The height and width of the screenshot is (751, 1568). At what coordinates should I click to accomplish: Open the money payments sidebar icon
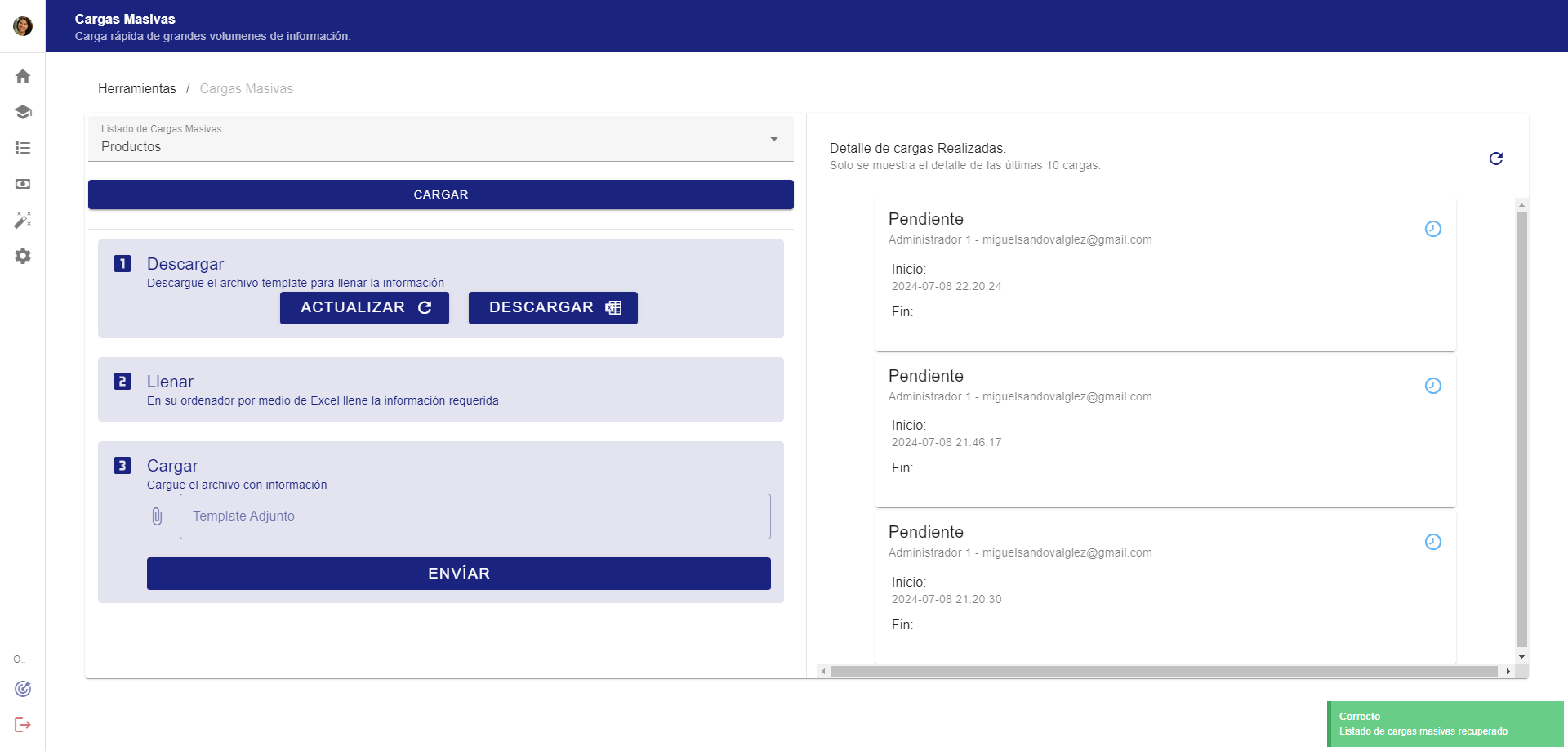coord(23,184)
